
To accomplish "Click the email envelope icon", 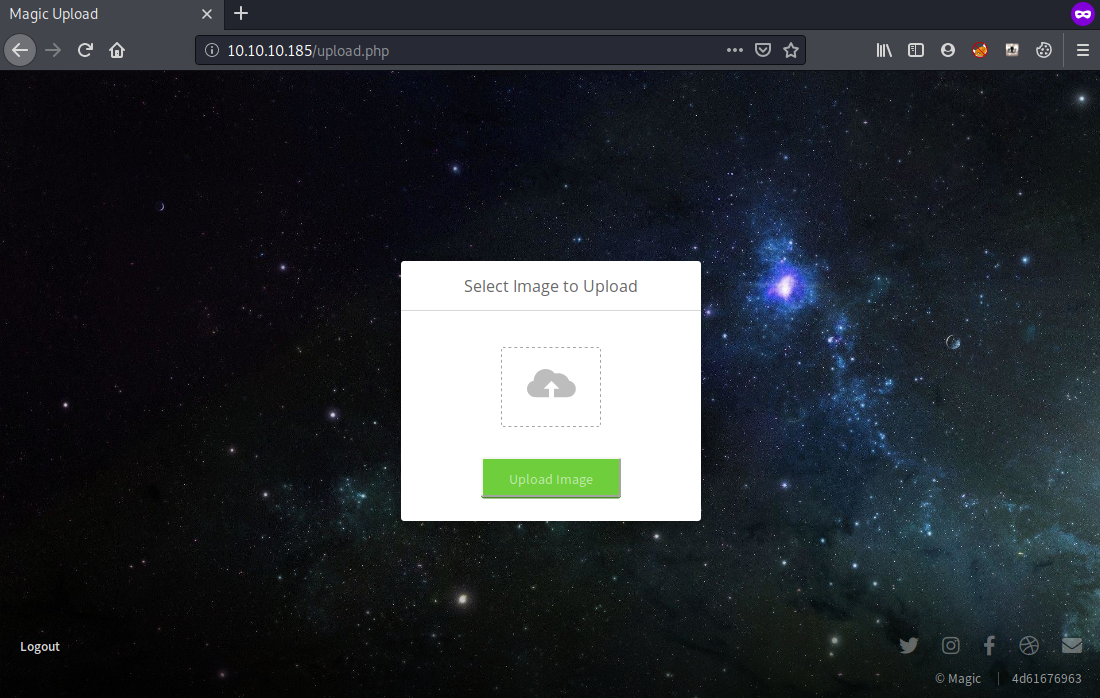I will coord(1071,646).
